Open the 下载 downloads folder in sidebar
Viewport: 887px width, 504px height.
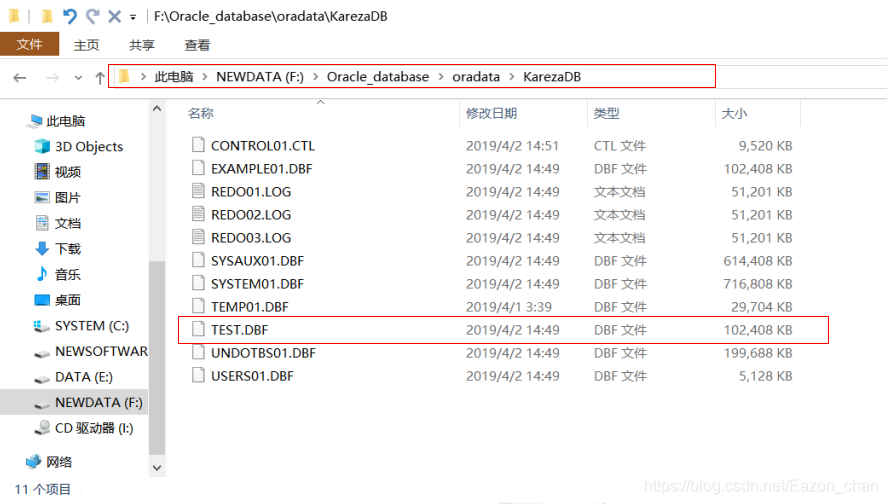click(42, 248)
